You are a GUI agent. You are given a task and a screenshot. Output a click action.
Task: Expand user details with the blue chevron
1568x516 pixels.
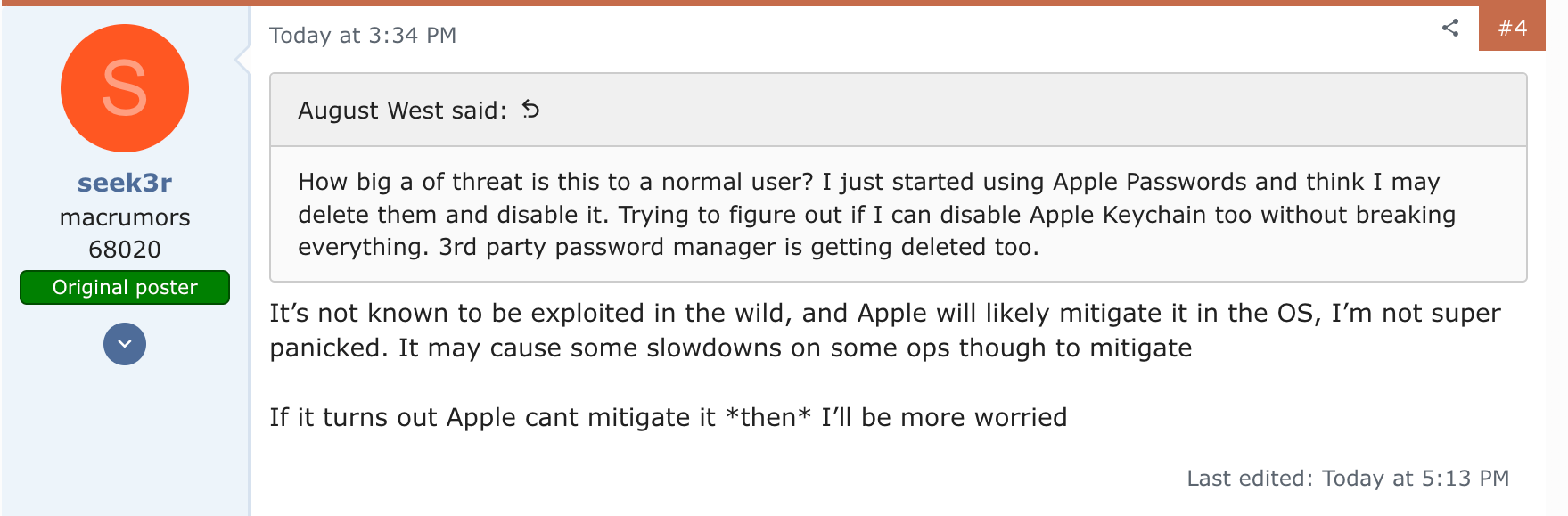[x=125, y=344]
